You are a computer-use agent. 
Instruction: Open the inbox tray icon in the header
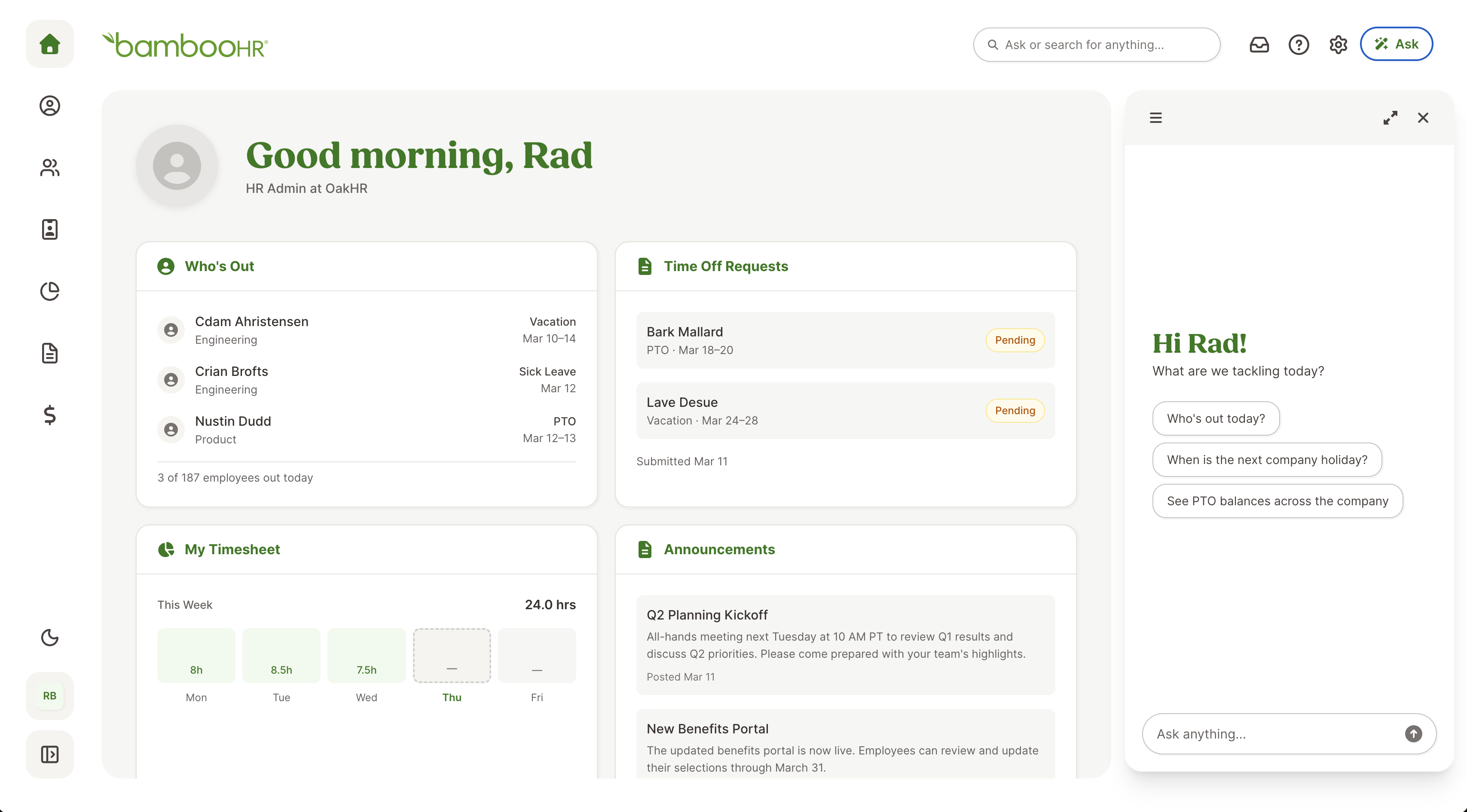[1259, 44]
